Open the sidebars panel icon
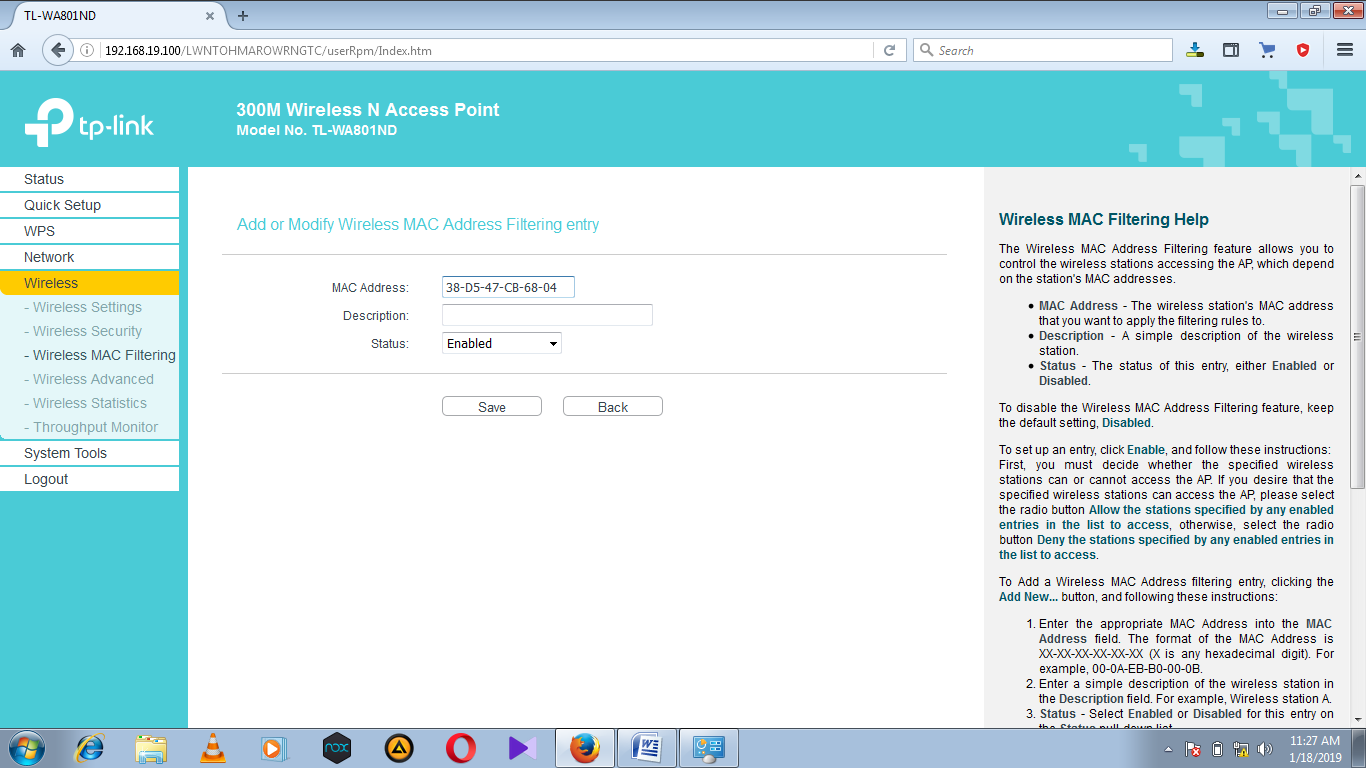This screenshot has width=1366, height=768. tap(1231, 49)
